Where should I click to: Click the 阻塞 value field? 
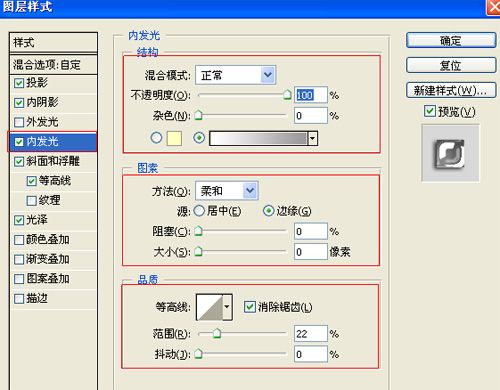tap(311, 231)
